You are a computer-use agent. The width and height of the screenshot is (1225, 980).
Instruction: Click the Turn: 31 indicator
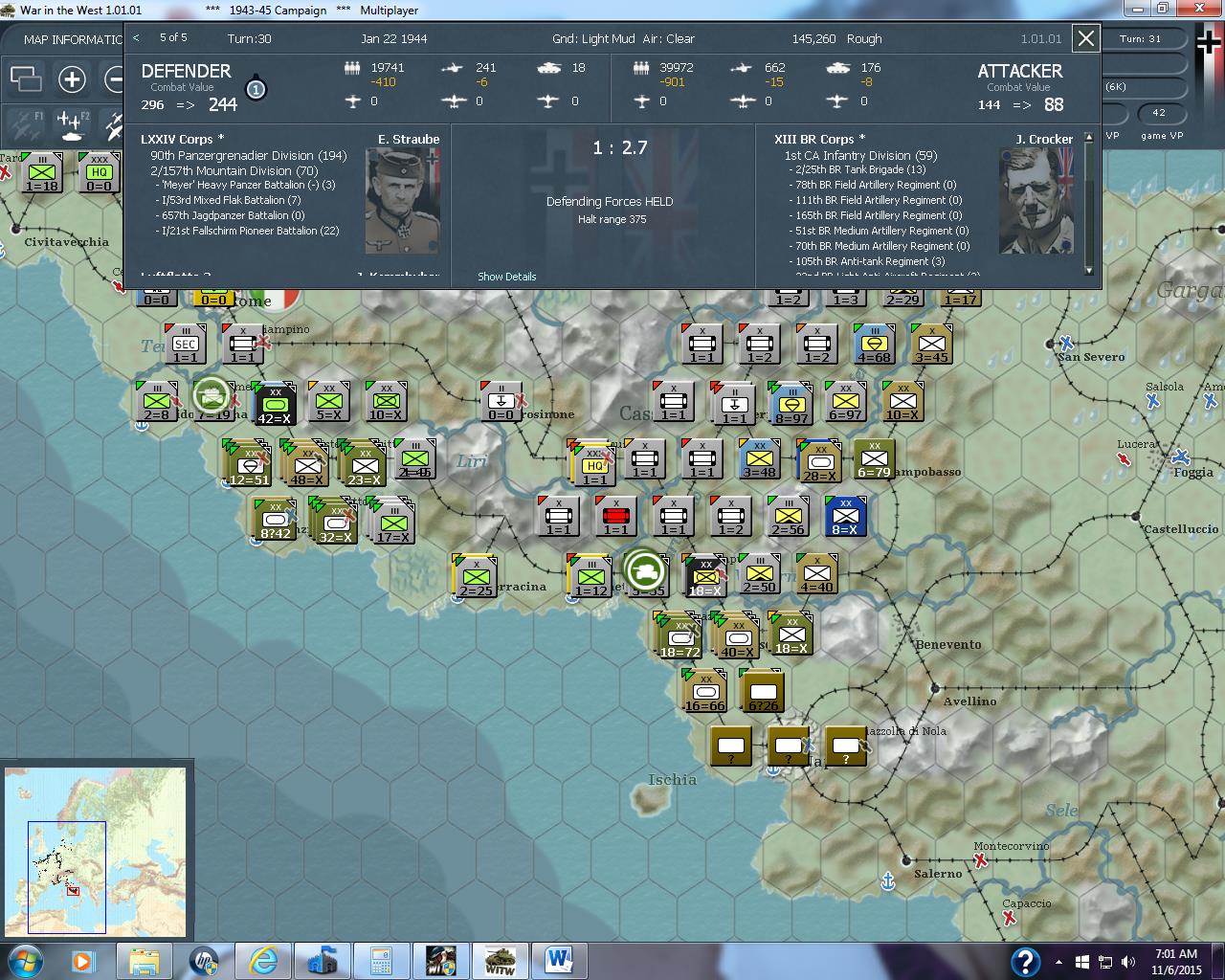pyautogui.click(x=1140, y=39)
